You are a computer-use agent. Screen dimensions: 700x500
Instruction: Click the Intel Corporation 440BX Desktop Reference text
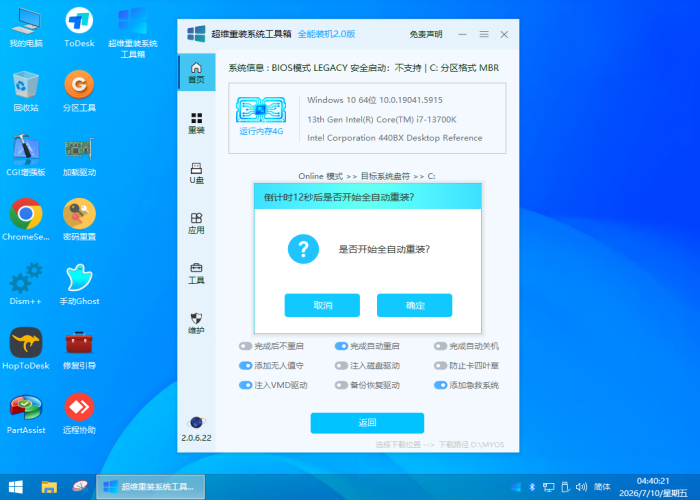click(x=395, y=138)
